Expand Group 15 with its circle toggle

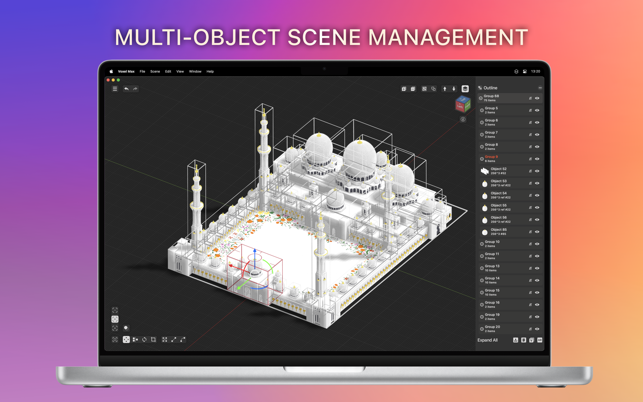coord(482,292)
